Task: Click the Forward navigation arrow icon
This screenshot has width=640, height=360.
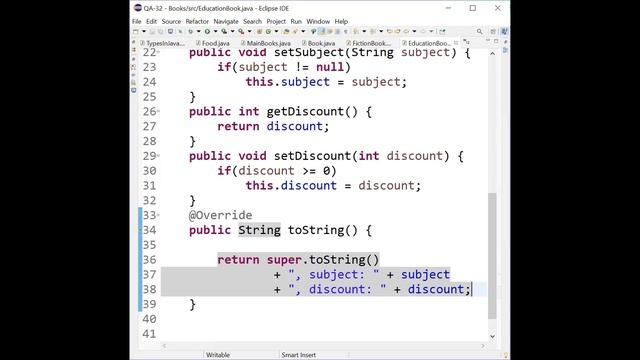Action: click(423, 31)
